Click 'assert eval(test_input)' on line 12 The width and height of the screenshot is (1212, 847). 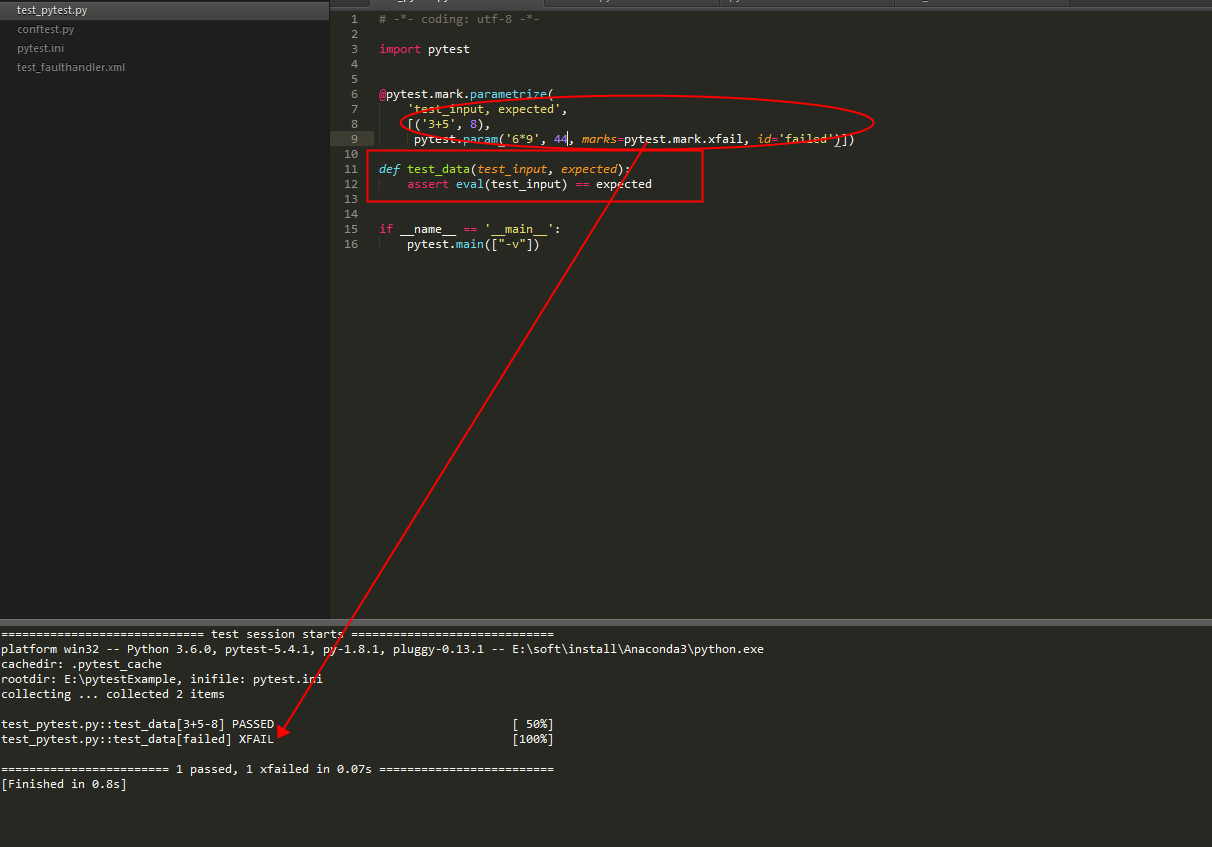point(487,184)
